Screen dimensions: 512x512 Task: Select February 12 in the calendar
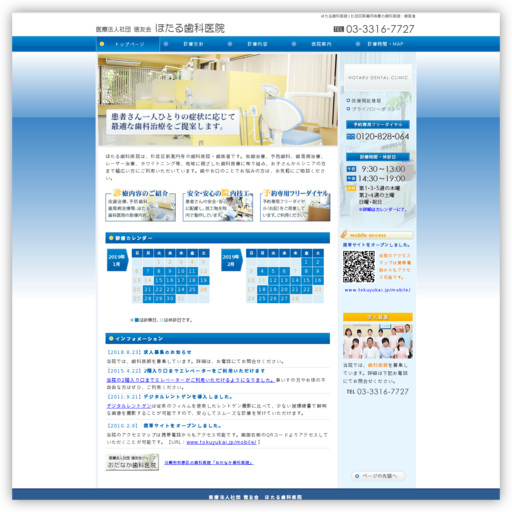click(273, 280)
